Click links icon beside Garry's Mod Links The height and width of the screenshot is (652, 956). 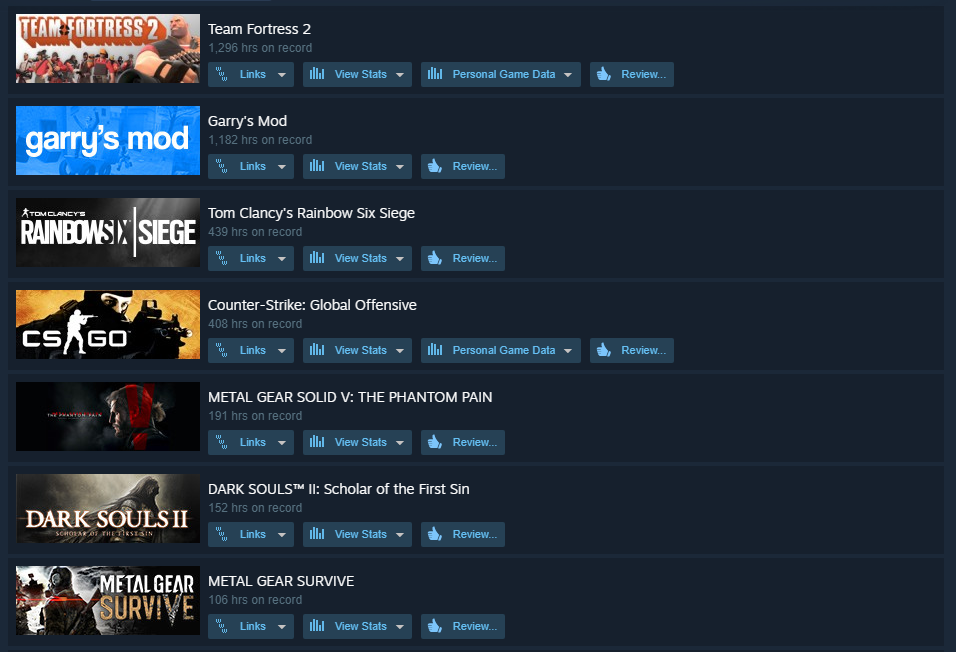pyautogui.click(x=221, y=167)
